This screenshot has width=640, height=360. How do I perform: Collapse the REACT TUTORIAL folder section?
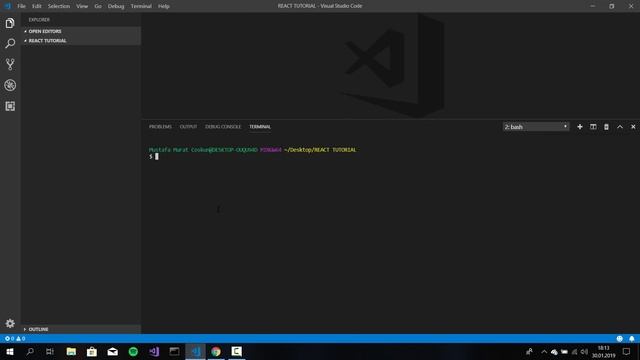click(81, 41)
